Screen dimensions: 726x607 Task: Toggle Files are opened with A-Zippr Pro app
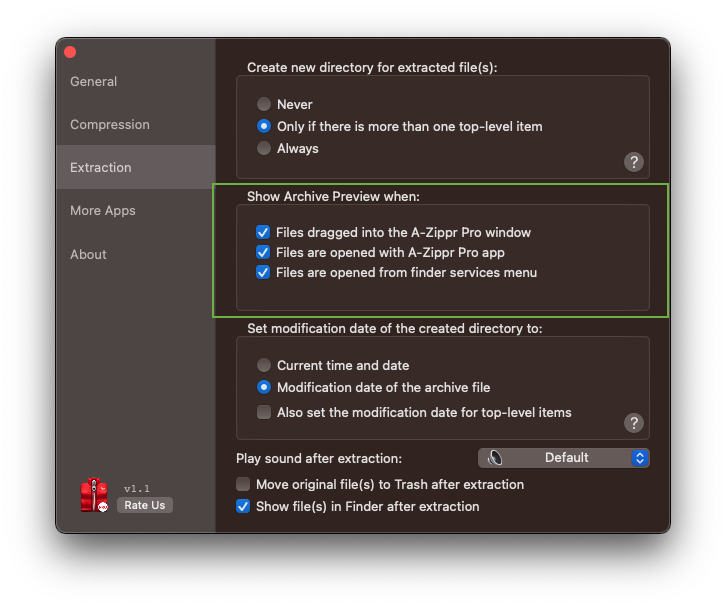click(263, 252)
